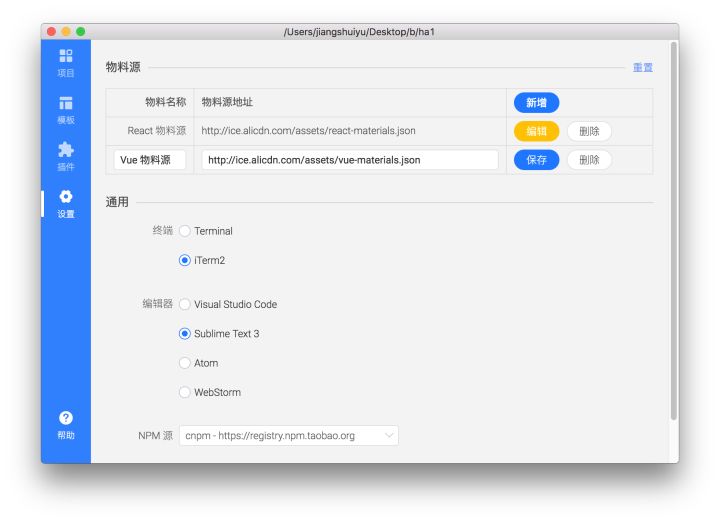The height and width of the screenshot is (522, 720).
Task: Choose WebStorm as editor
Action: [x=185, y=393]
